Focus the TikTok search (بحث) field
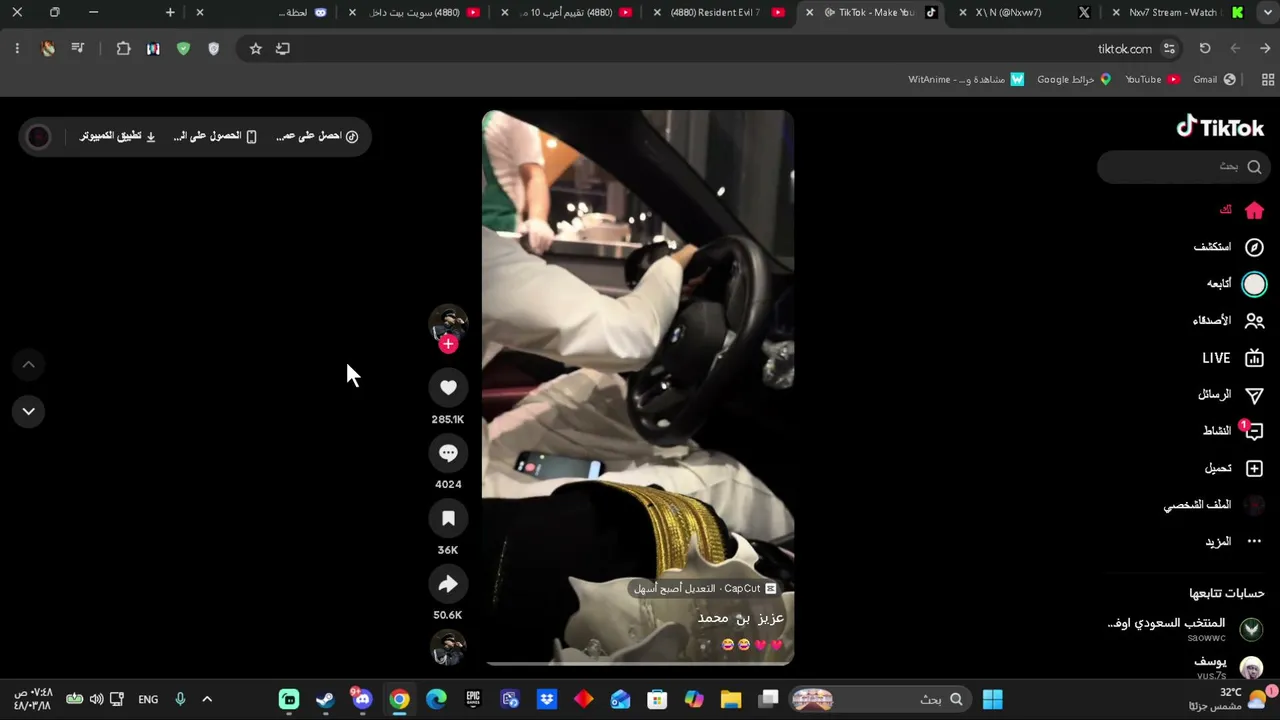Viewport: 1280px width, 720px height. coord(1184,167)
